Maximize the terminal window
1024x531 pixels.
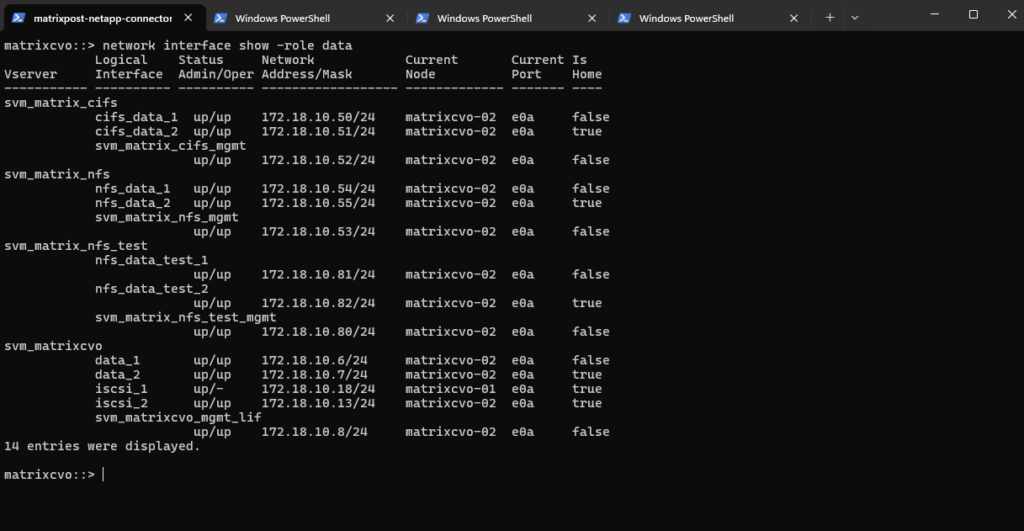[973, 15]
